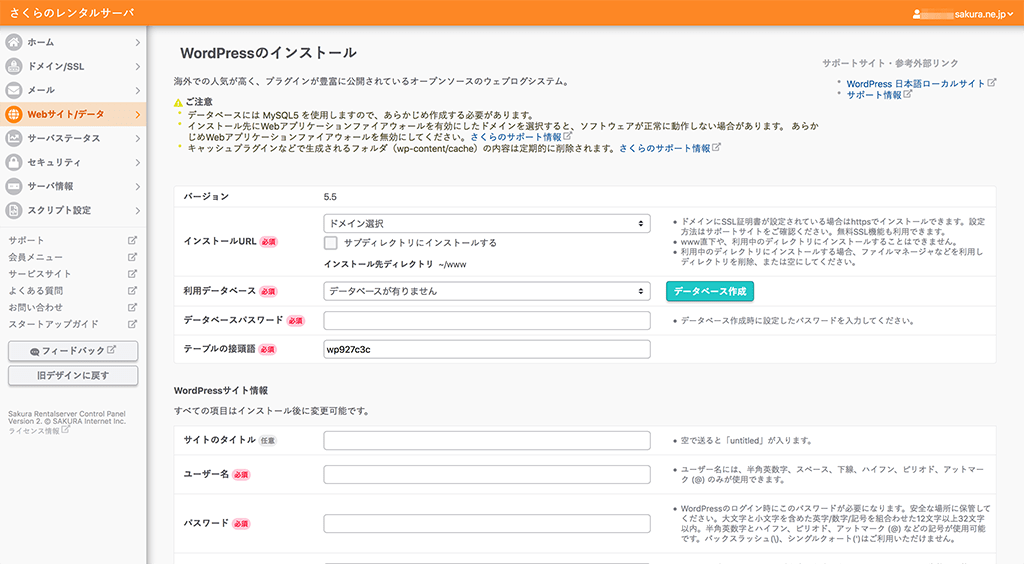Open the sakura.ne.jp account dropdown
The image size is (1024, 564).
(x=963, y=14)
